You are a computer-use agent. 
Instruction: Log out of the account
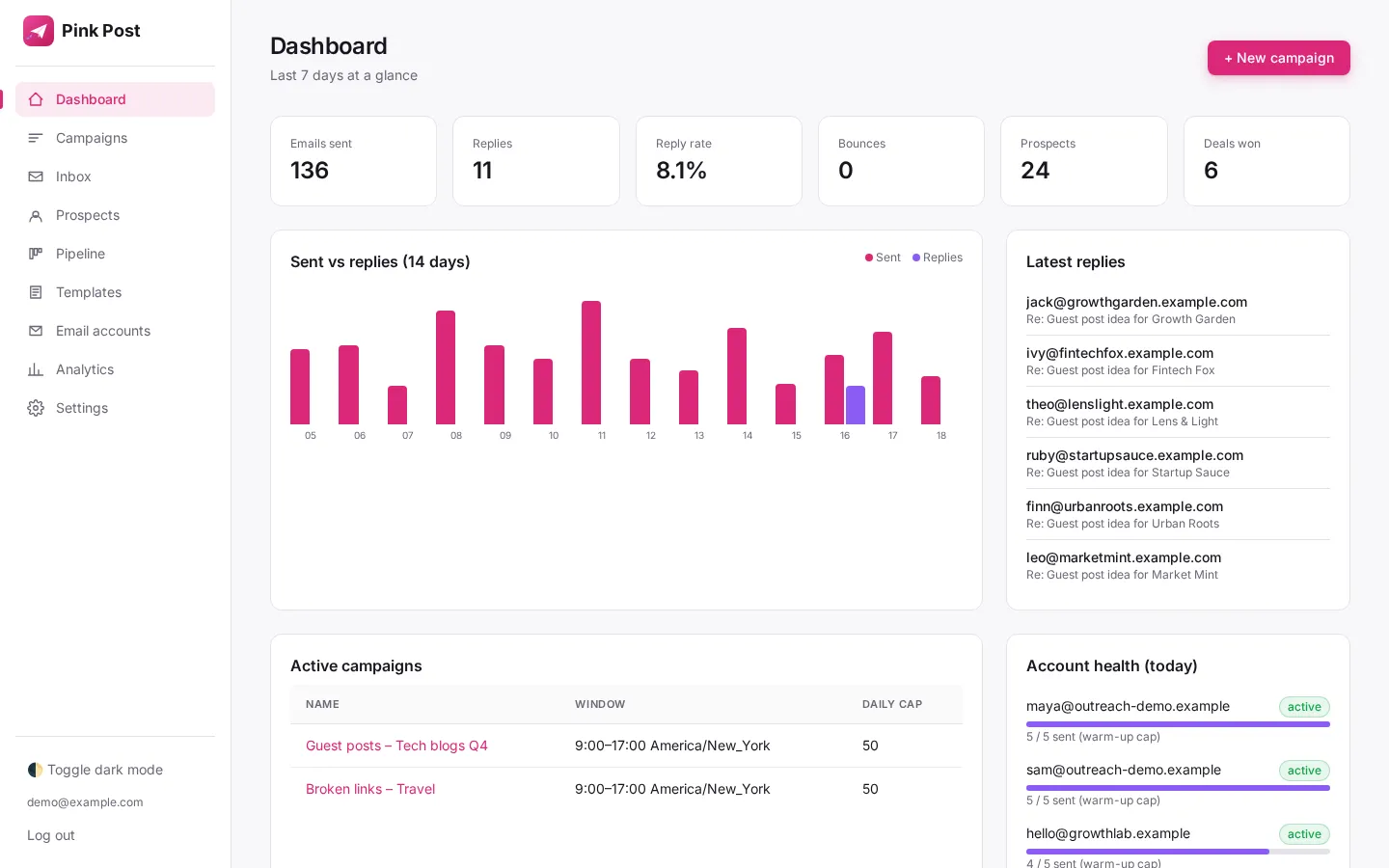[51, 835]
